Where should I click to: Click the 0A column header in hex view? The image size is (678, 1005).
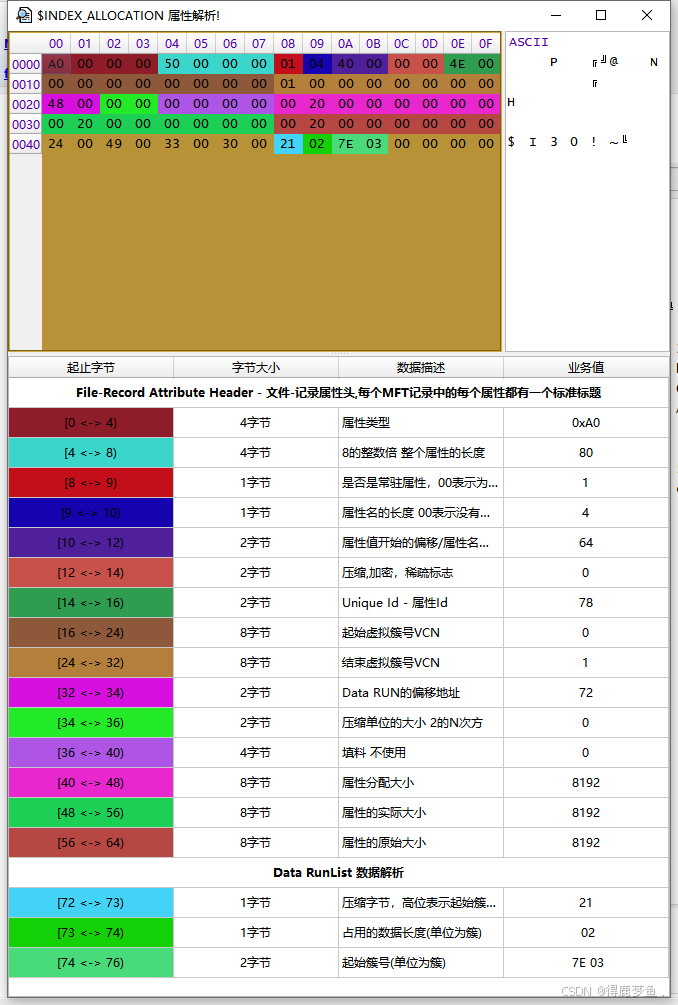345,44
